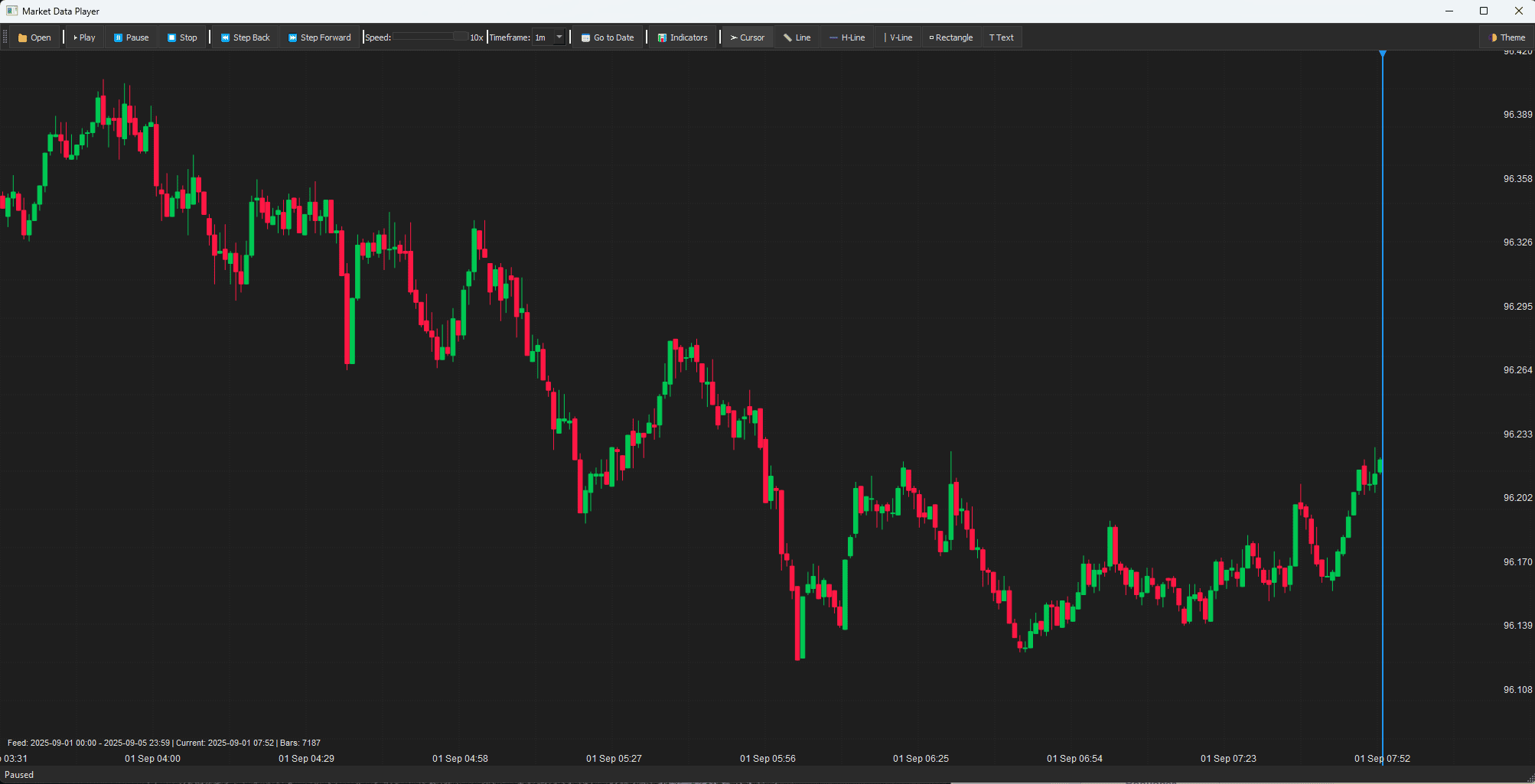The image size is (1535, 784).
Task: Select the Rectangle drawing tool
Action: pos(951,37)
